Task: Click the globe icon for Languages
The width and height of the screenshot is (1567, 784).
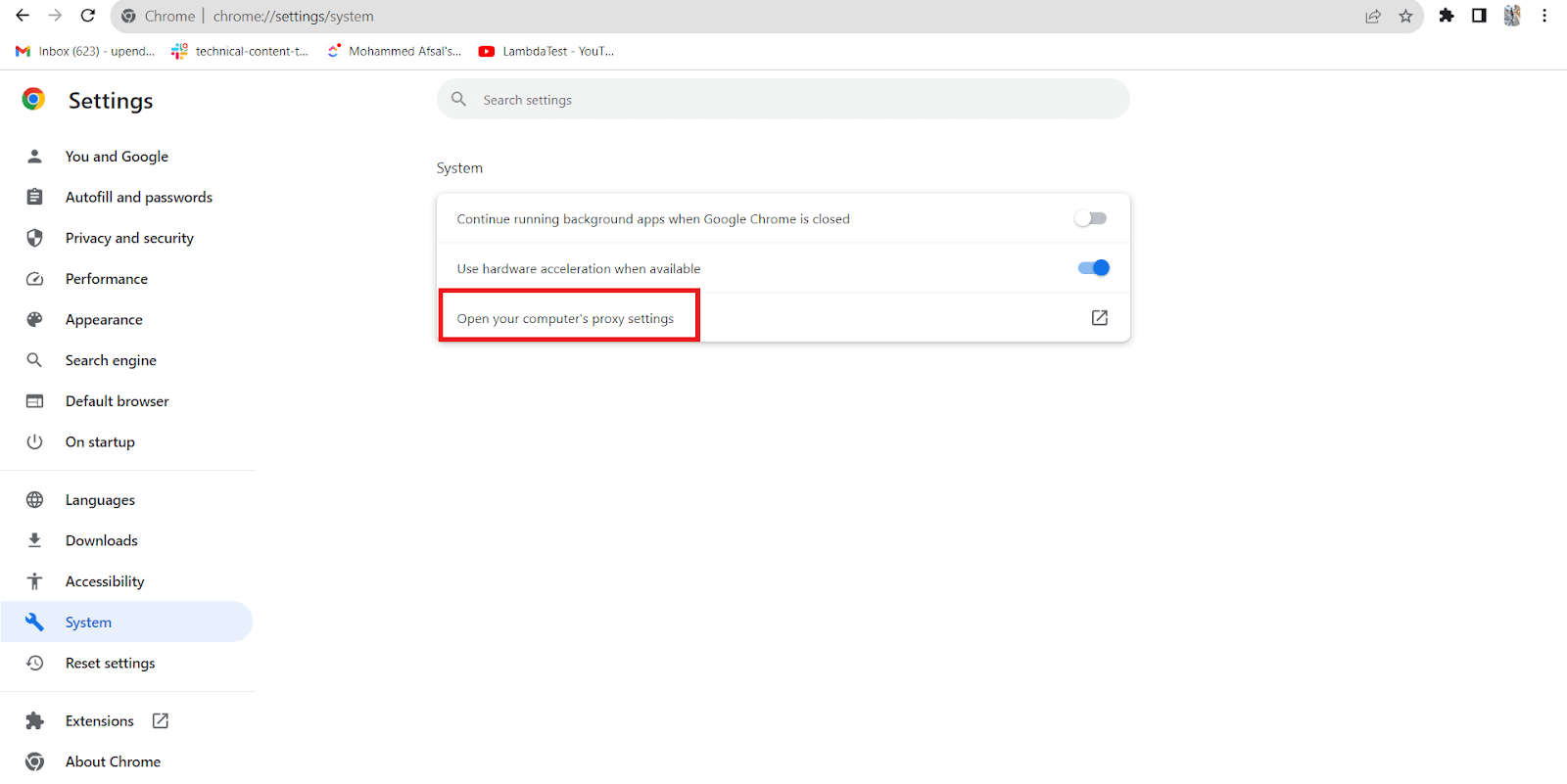Action: click(x=34, y=500)
